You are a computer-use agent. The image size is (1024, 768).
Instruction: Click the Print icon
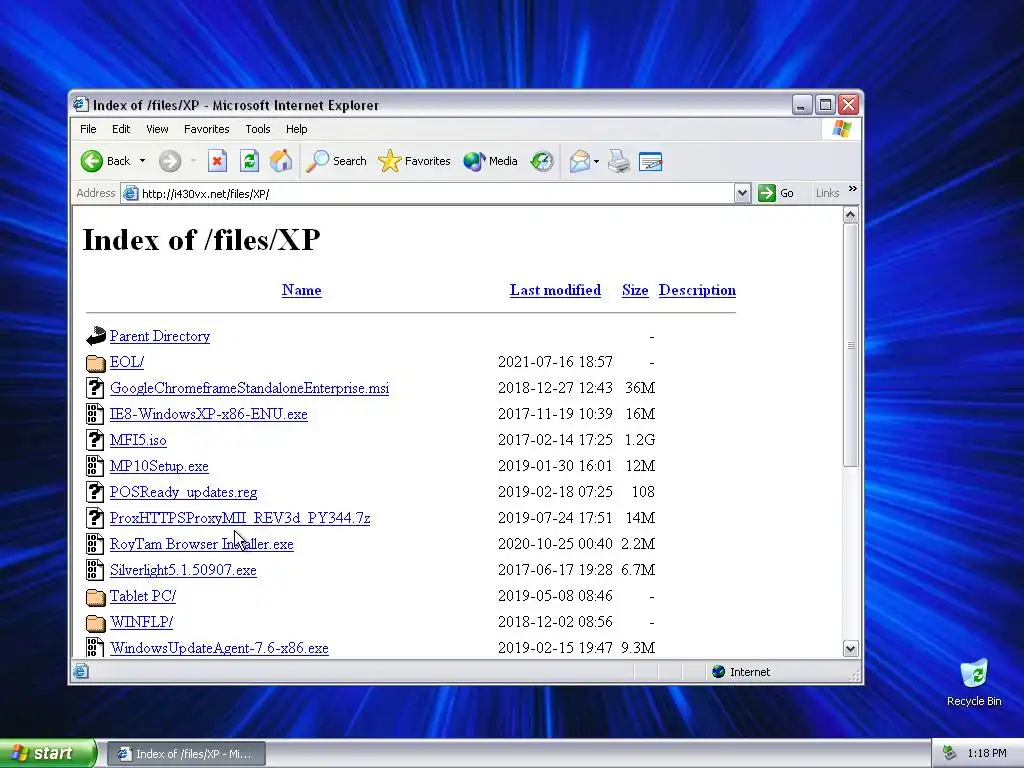tap(619, 161)
